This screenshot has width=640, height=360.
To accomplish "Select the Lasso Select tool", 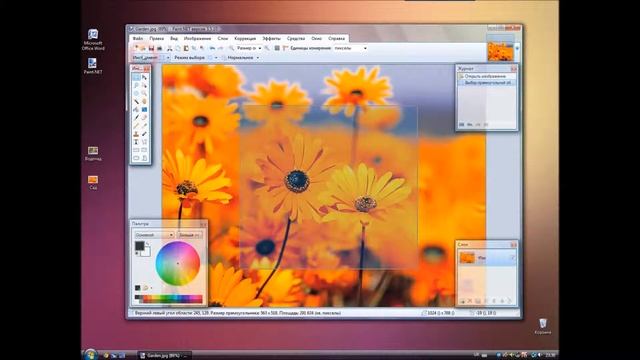I will (x=136, y=85).
